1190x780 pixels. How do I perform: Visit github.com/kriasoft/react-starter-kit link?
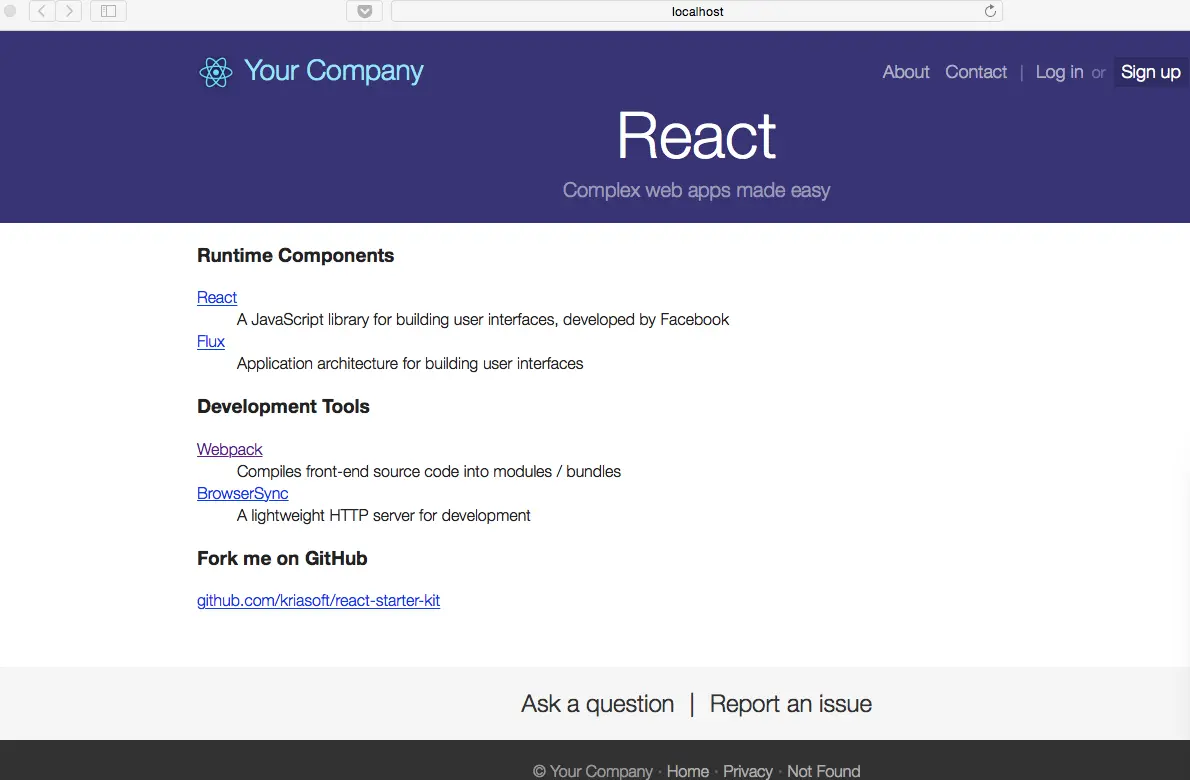[318, 600]
